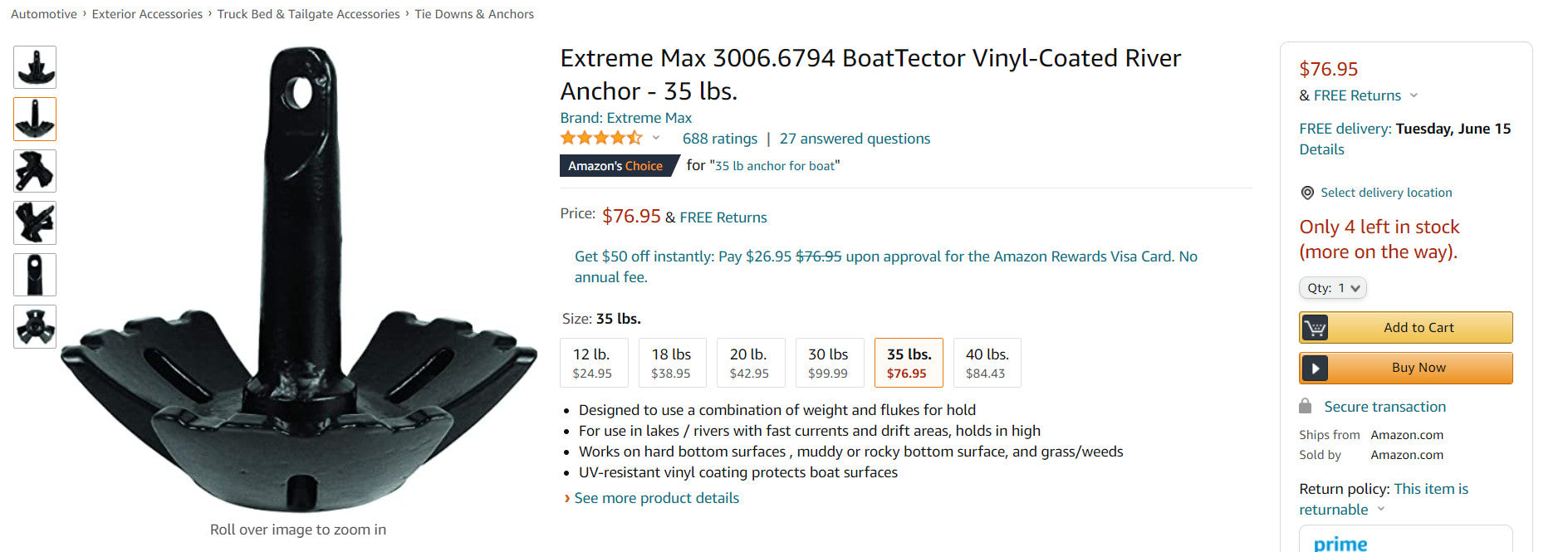The image size is (1568, 552).
Task: Click the star rating icons
Action: [601, 138]
